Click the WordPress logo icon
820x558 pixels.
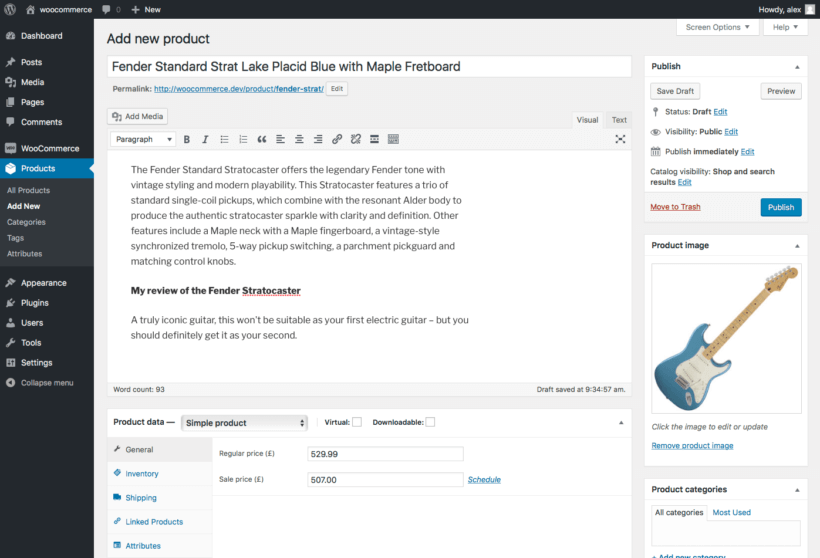(10, 9)
